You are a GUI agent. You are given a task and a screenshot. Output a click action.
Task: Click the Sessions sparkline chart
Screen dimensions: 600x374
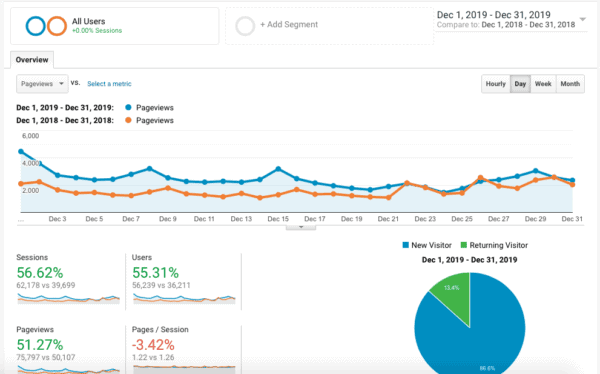pos(68,298)
